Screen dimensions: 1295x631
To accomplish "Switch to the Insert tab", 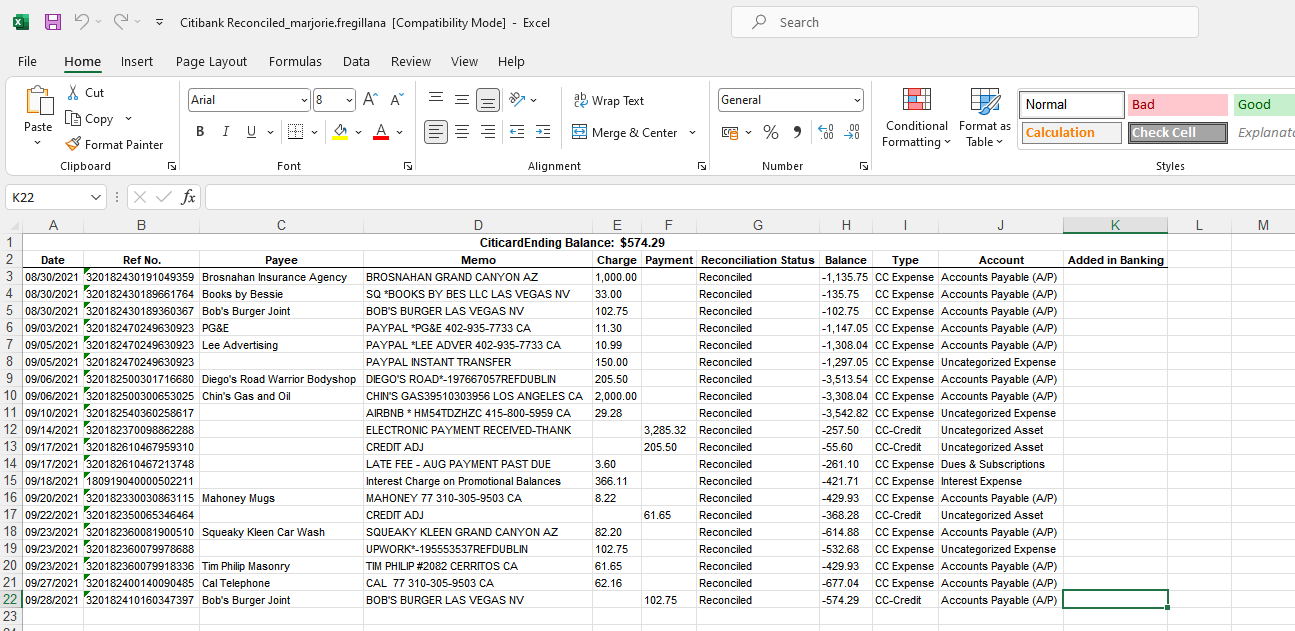I will [x=137, y=61].
